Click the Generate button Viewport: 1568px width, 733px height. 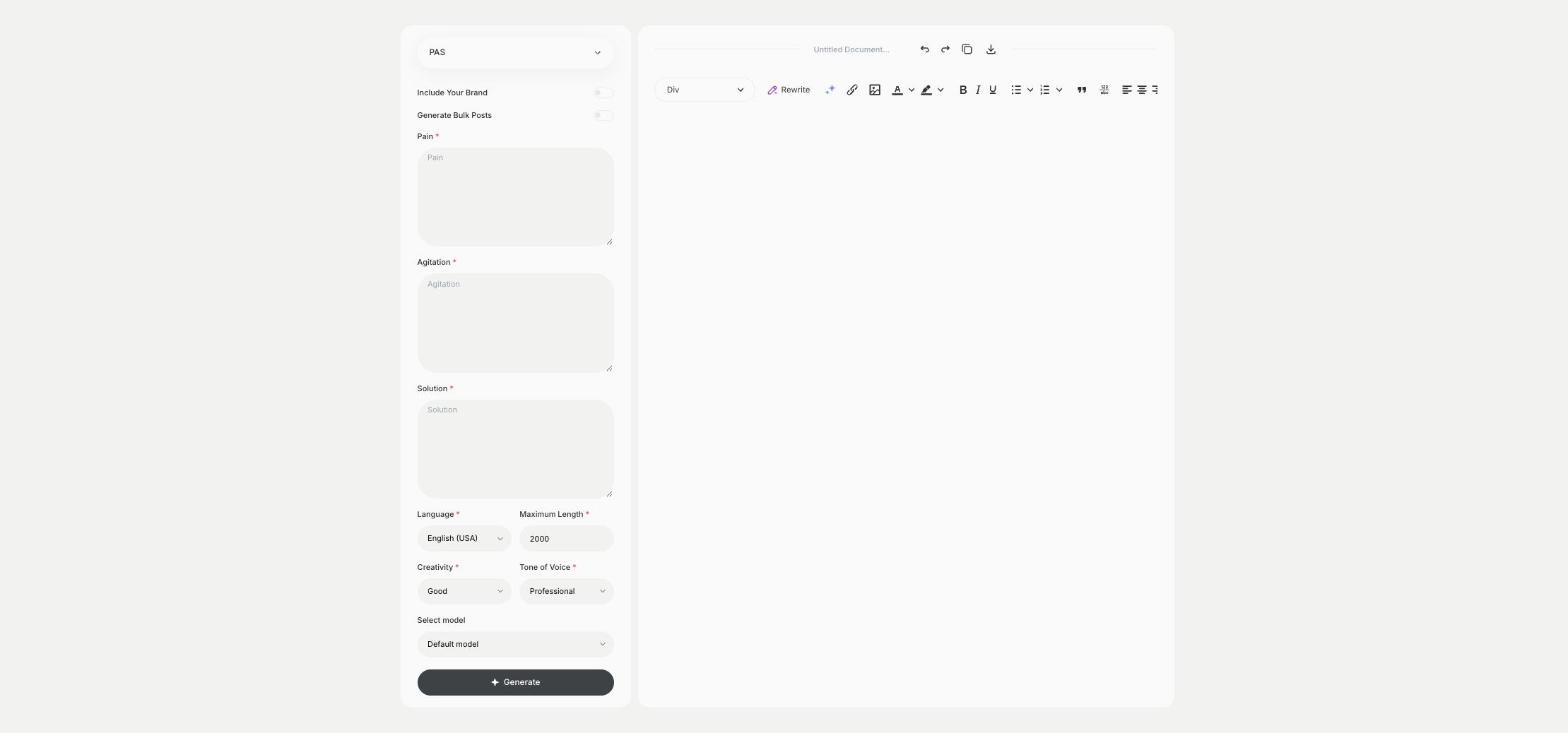[x=515, y=682]
